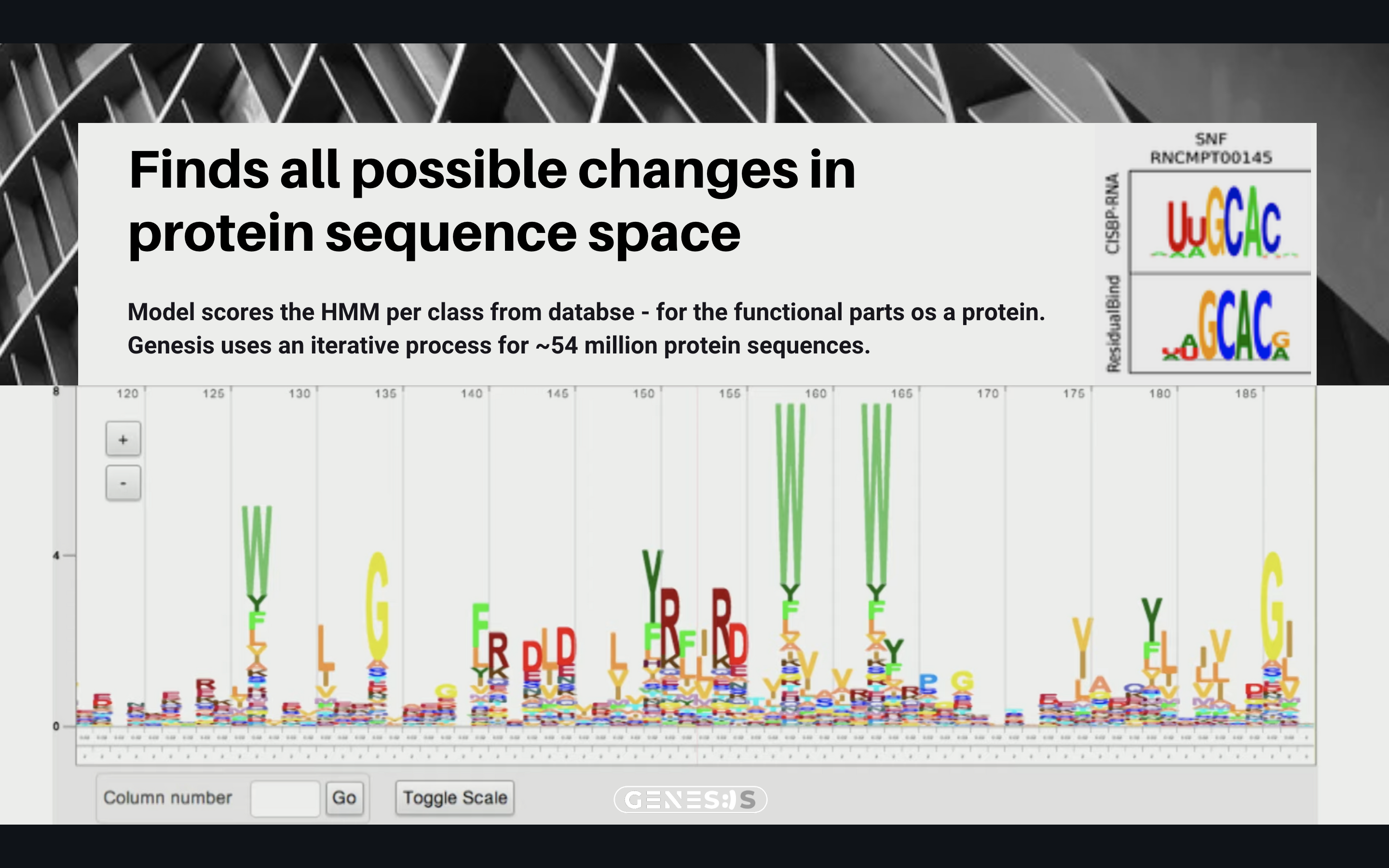Click the column 145 header marker
The height and width of the screenshot is (868, 1389).
558,394
